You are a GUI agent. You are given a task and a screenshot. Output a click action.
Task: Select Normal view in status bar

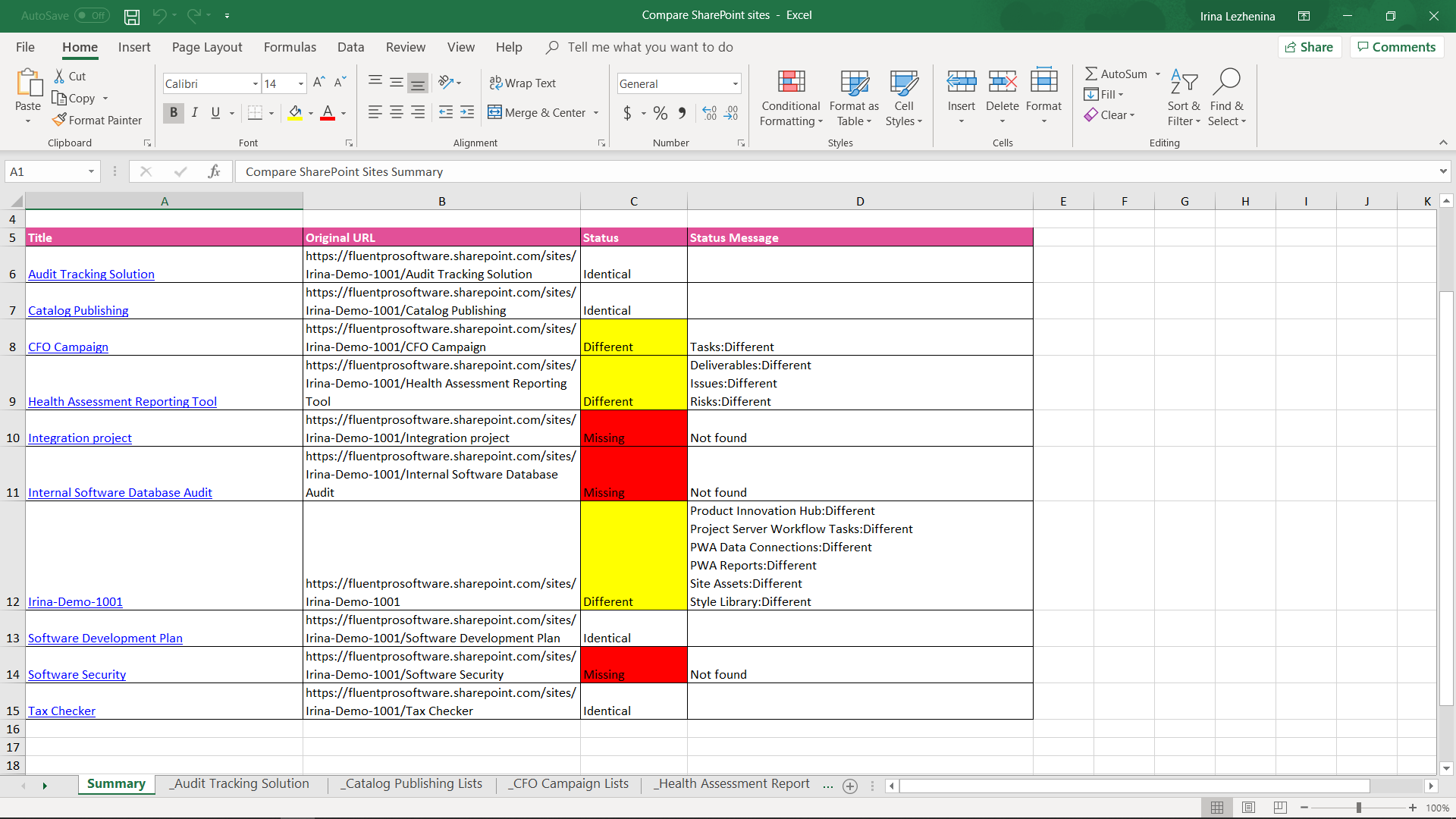1216,808
